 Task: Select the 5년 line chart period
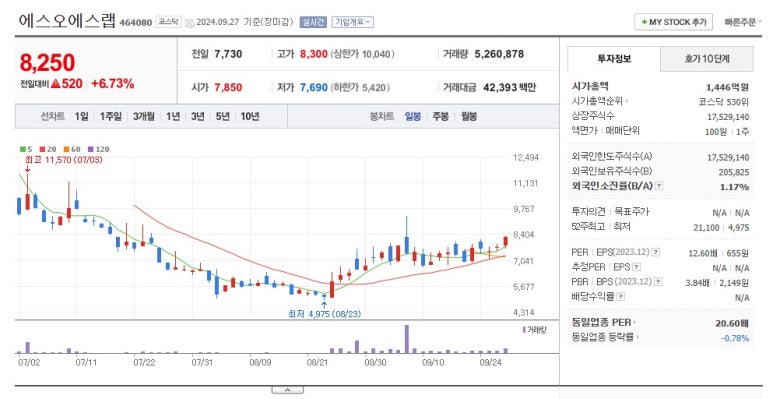[x=223, y=116]
